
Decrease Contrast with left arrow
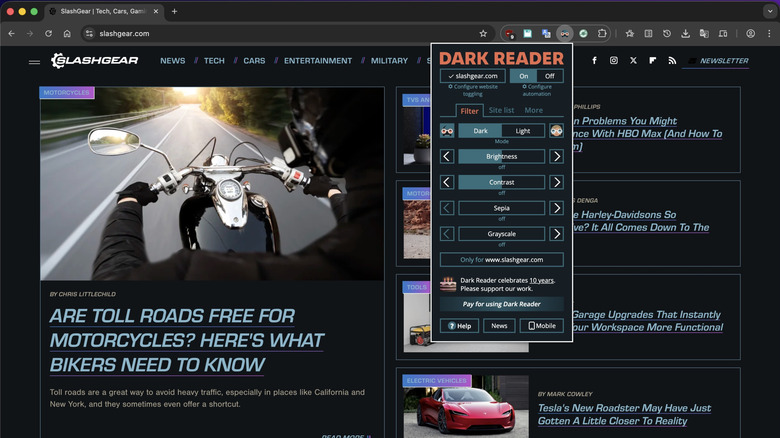pos(447,182)
